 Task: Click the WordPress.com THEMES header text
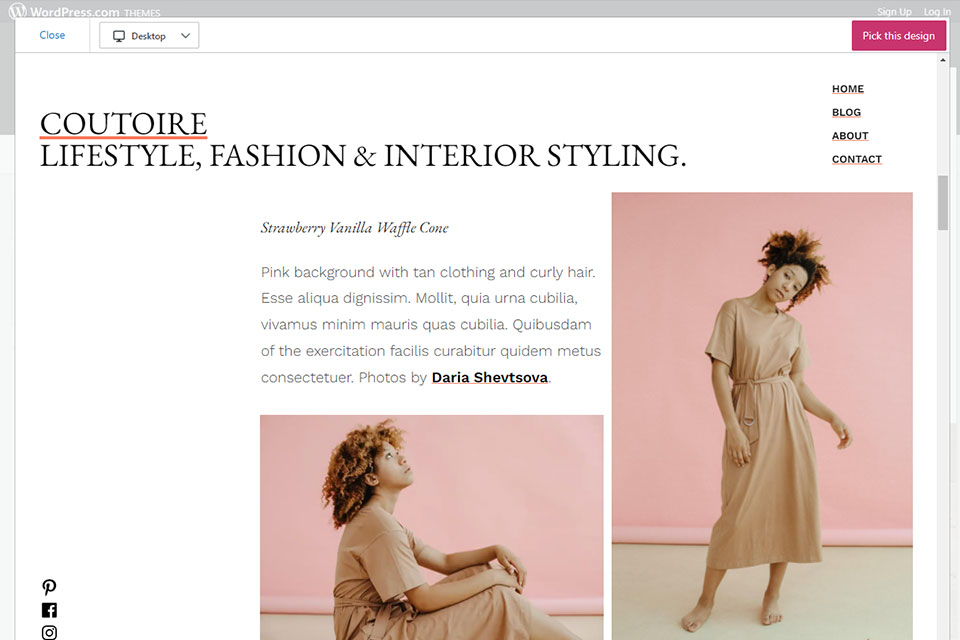click(x=95, y=12)
